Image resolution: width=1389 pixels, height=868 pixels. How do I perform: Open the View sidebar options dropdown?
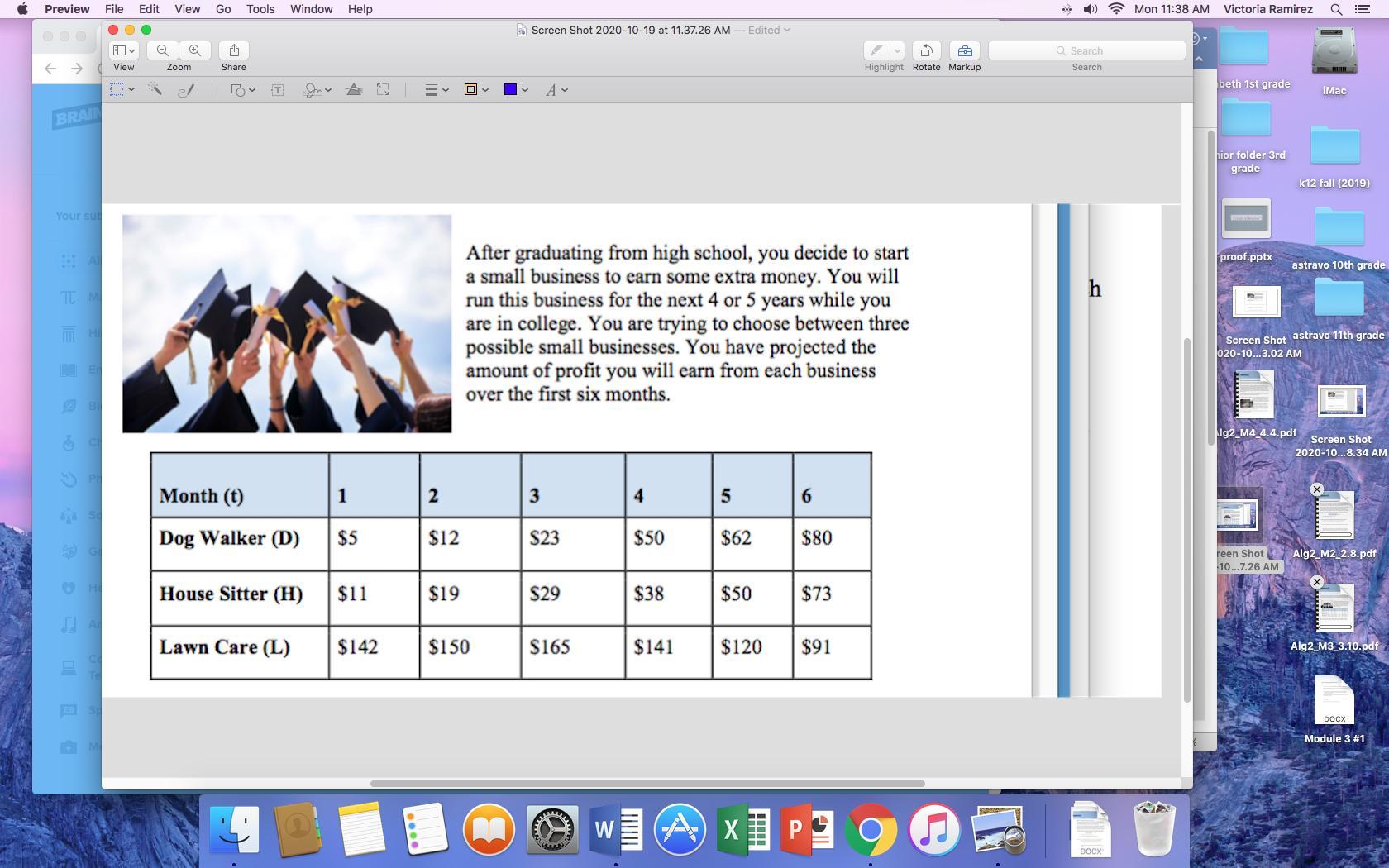click(124, 50)
